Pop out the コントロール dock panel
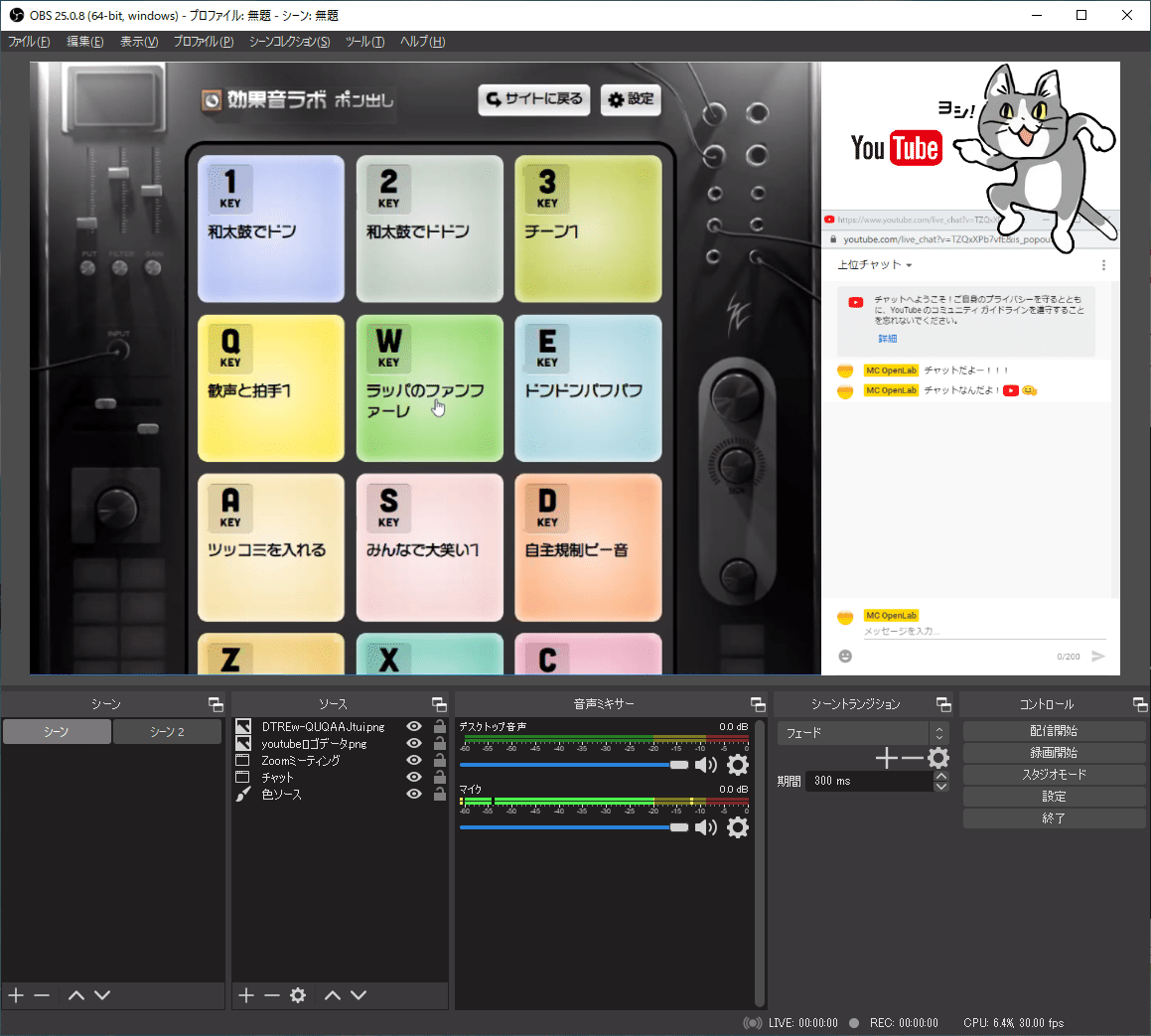The width and height of the screenshot is (1151, 1036). click(1140, 705)
